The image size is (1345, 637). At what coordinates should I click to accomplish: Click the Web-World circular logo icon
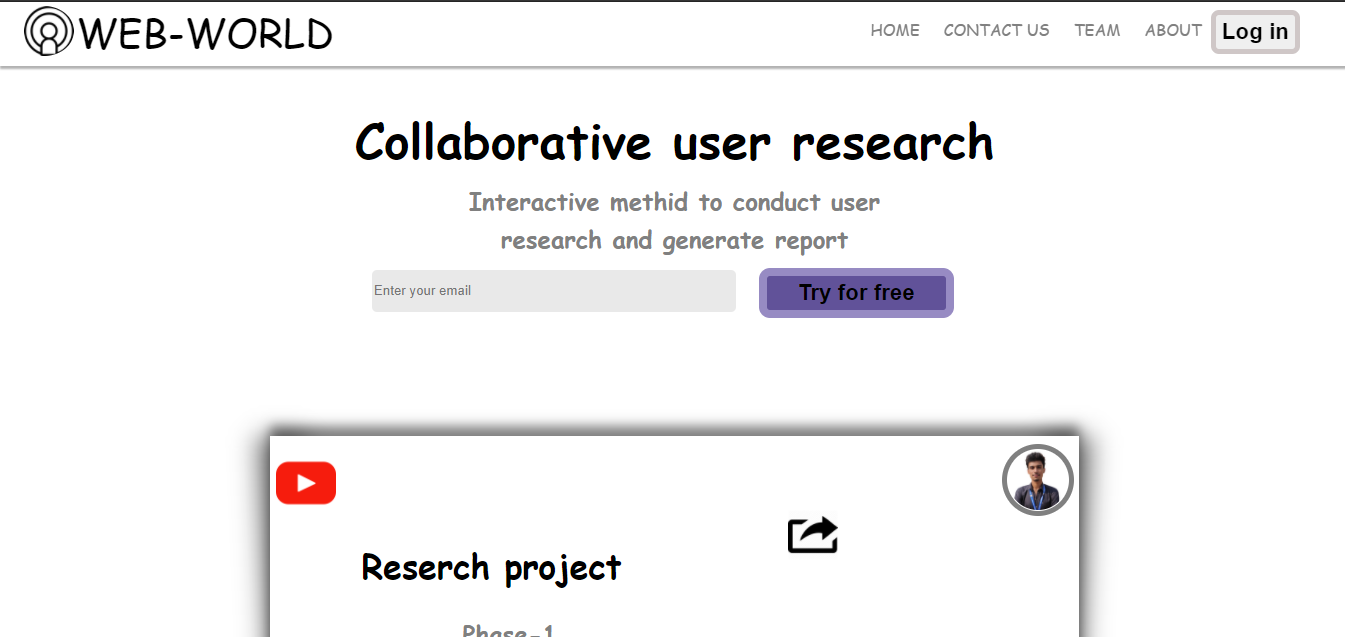(x=48, y=31)
